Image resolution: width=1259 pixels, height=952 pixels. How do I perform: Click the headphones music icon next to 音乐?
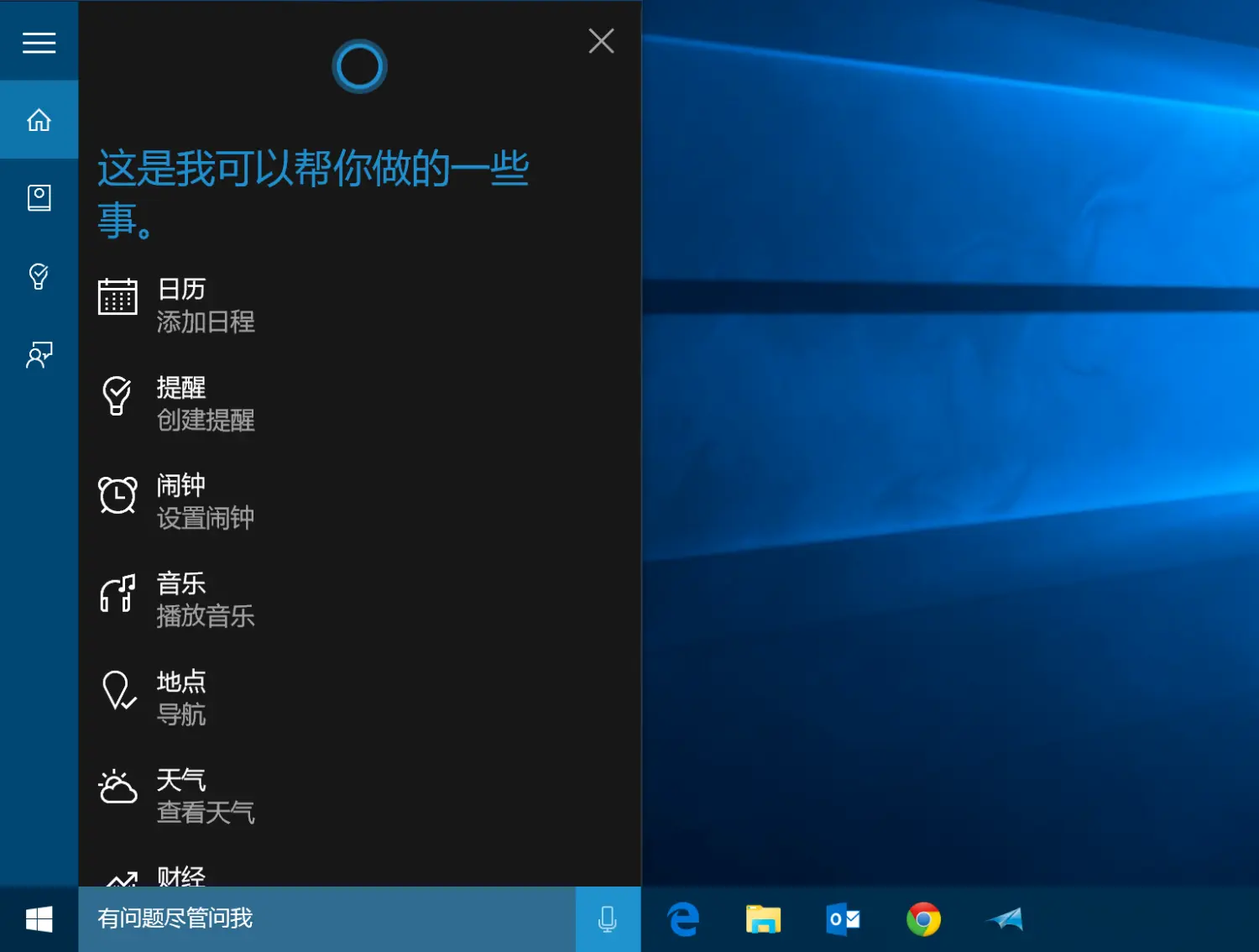click(118, 593)
